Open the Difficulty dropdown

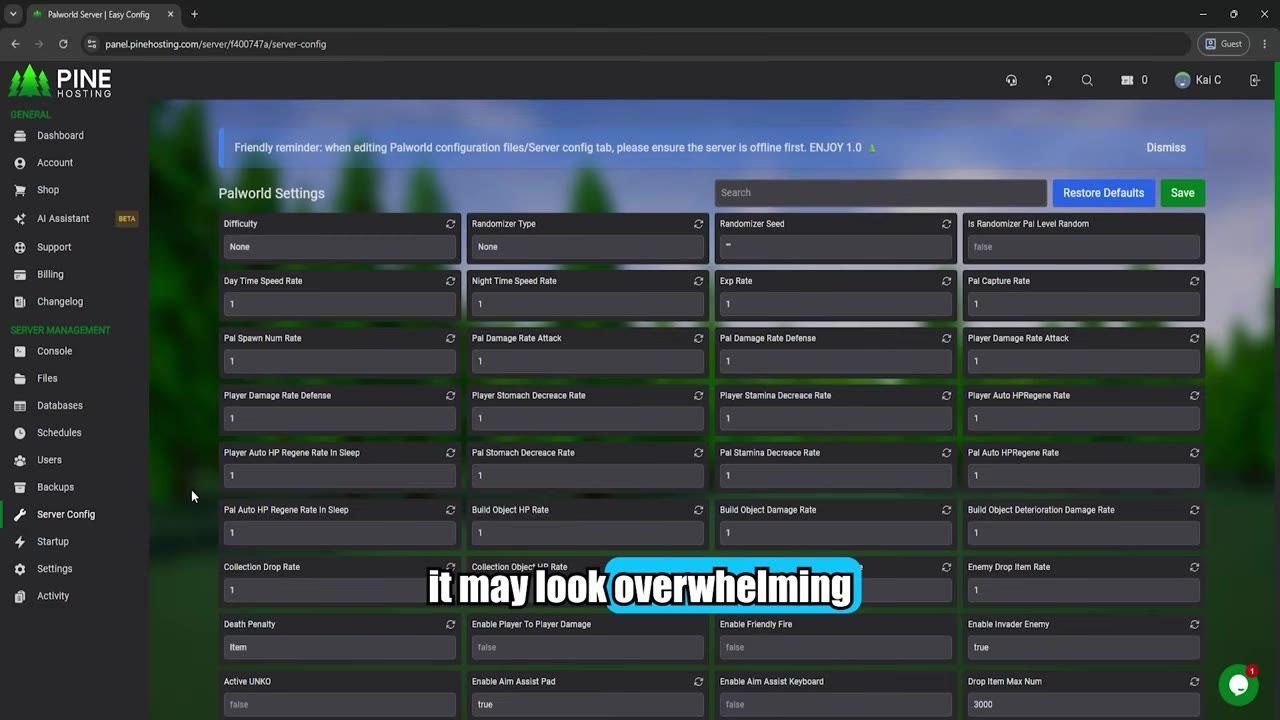(x=340, y=247)
